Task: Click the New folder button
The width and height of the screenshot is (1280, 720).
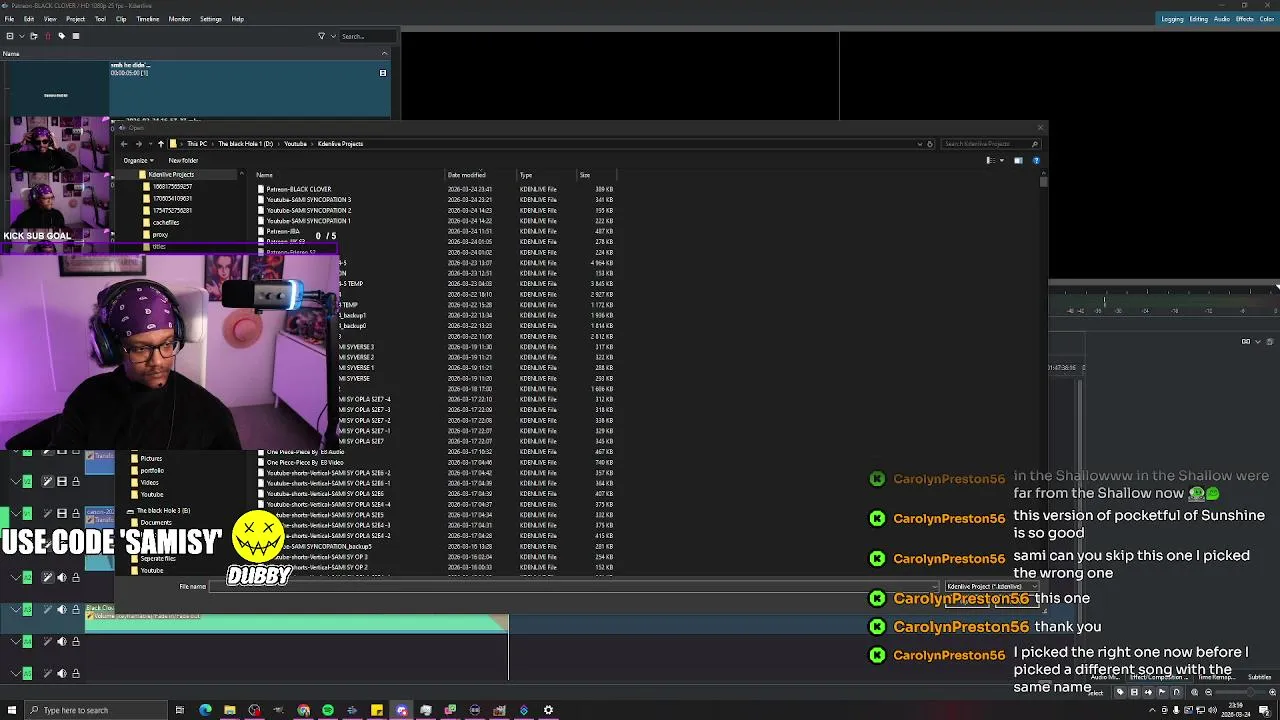Action: (x=183, y=160)
